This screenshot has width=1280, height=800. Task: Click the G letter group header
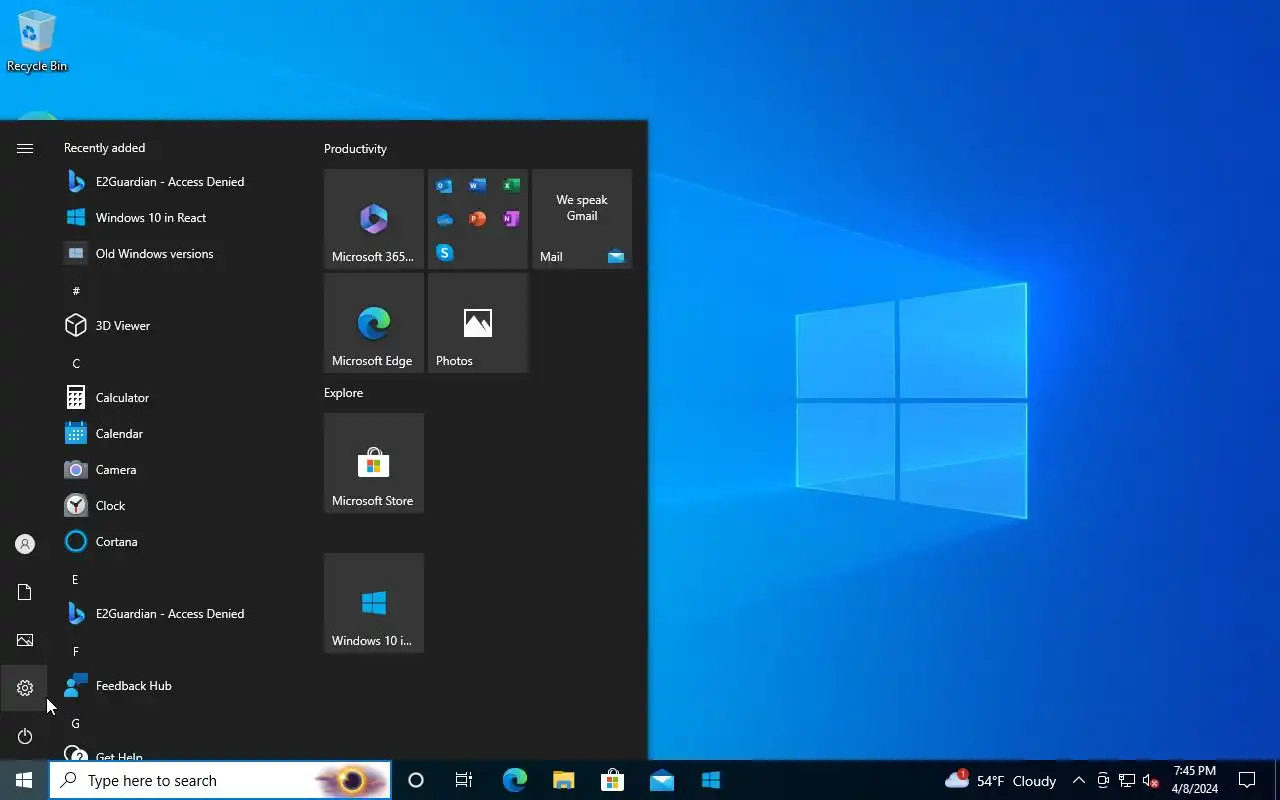75,723
